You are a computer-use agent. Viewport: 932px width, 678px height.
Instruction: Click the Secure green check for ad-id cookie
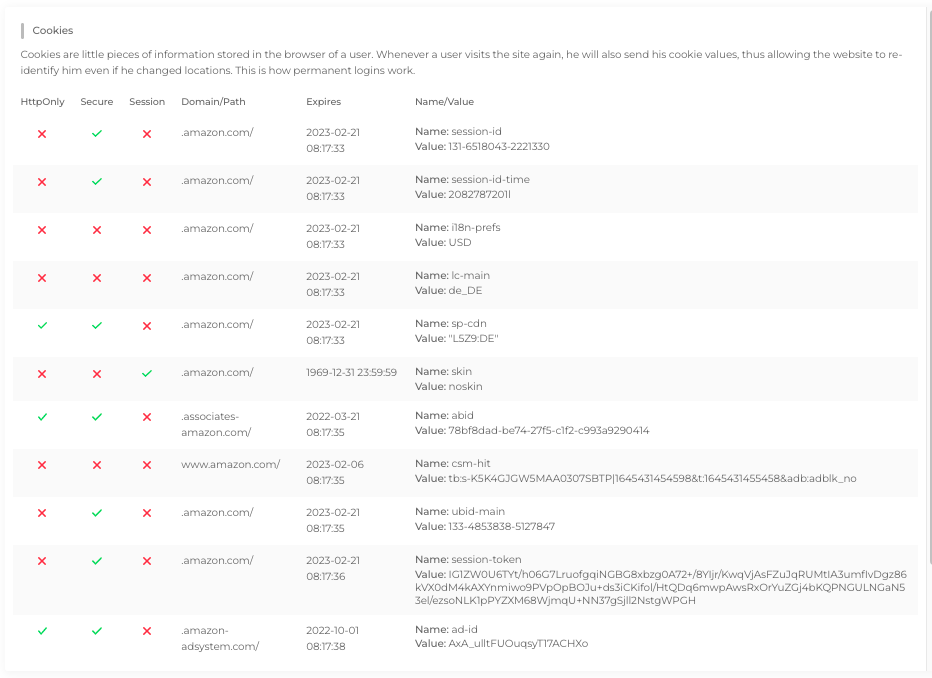click(97, 631)
